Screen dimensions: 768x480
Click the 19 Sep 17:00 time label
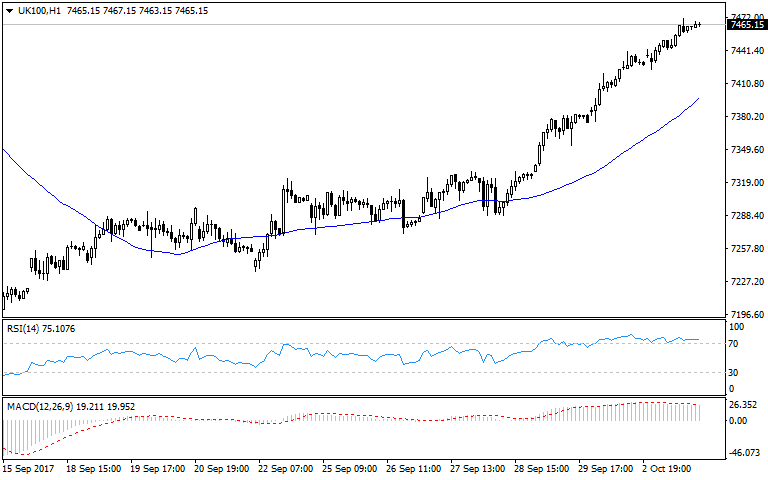pos(157,469)
